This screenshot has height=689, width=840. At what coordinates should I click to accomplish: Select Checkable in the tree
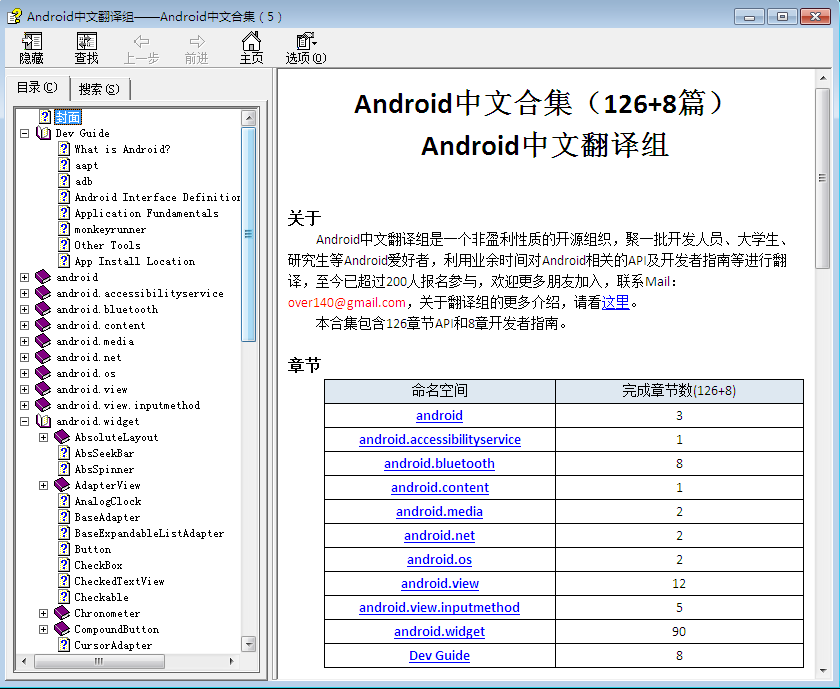pyautogui.click(x=101, y=597)
